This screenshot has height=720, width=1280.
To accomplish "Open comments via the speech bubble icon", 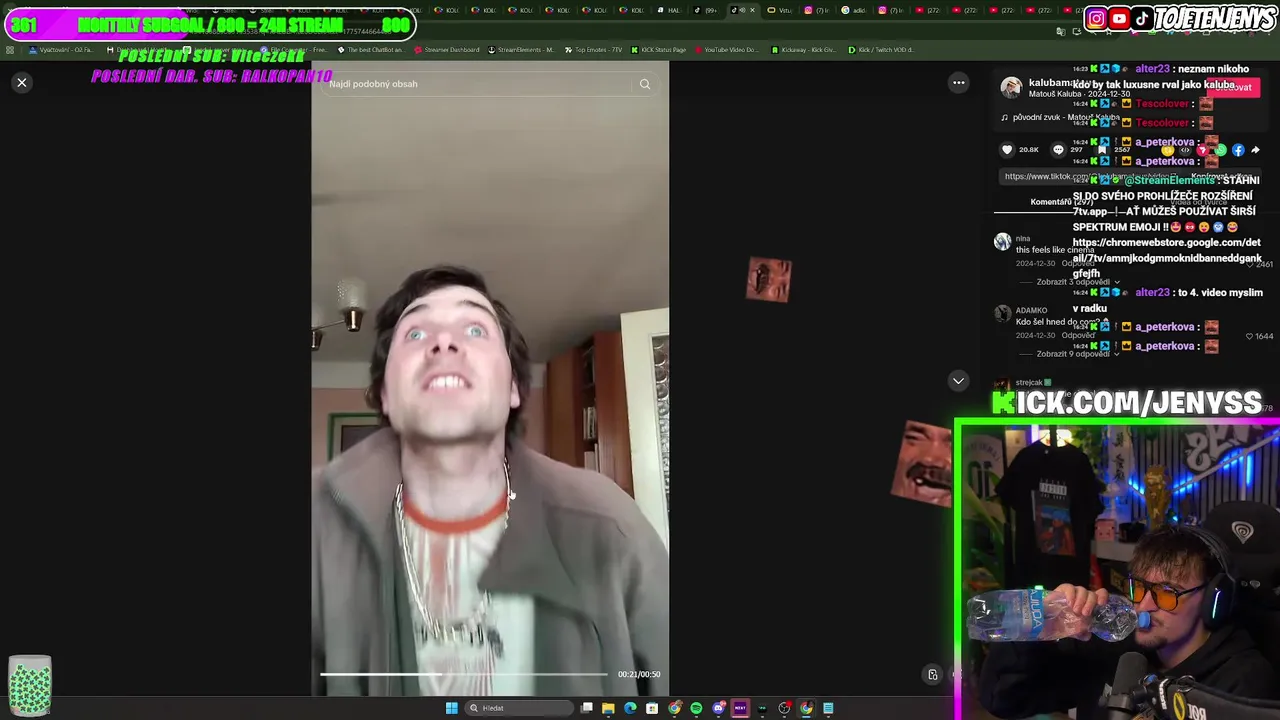I will (x=1058, y=150).
